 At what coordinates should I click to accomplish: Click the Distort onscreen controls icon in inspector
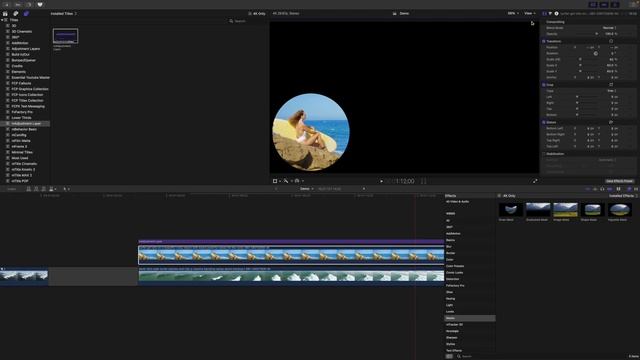click(x=611, y=122)
